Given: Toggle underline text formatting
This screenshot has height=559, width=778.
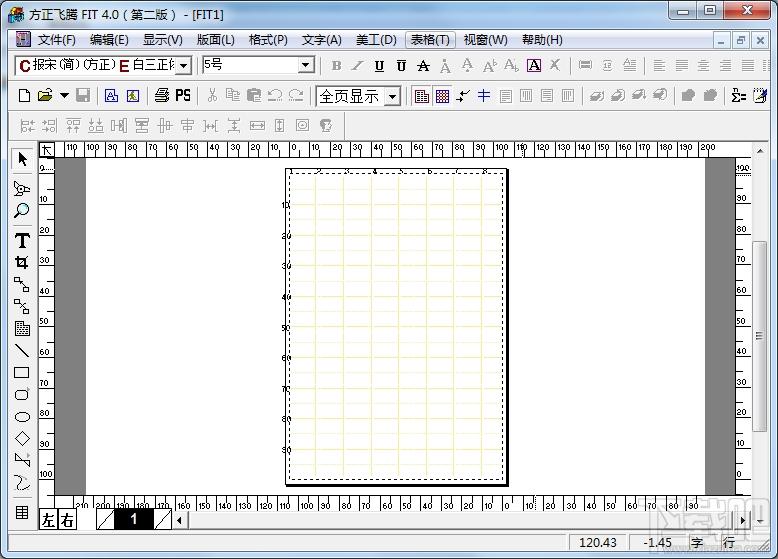Looking at the screenshot, I should (380, 65).
